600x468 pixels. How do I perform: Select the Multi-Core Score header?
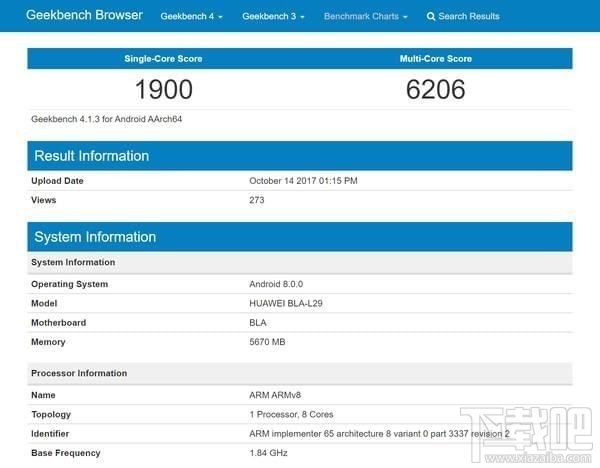(x=436, y=59)
